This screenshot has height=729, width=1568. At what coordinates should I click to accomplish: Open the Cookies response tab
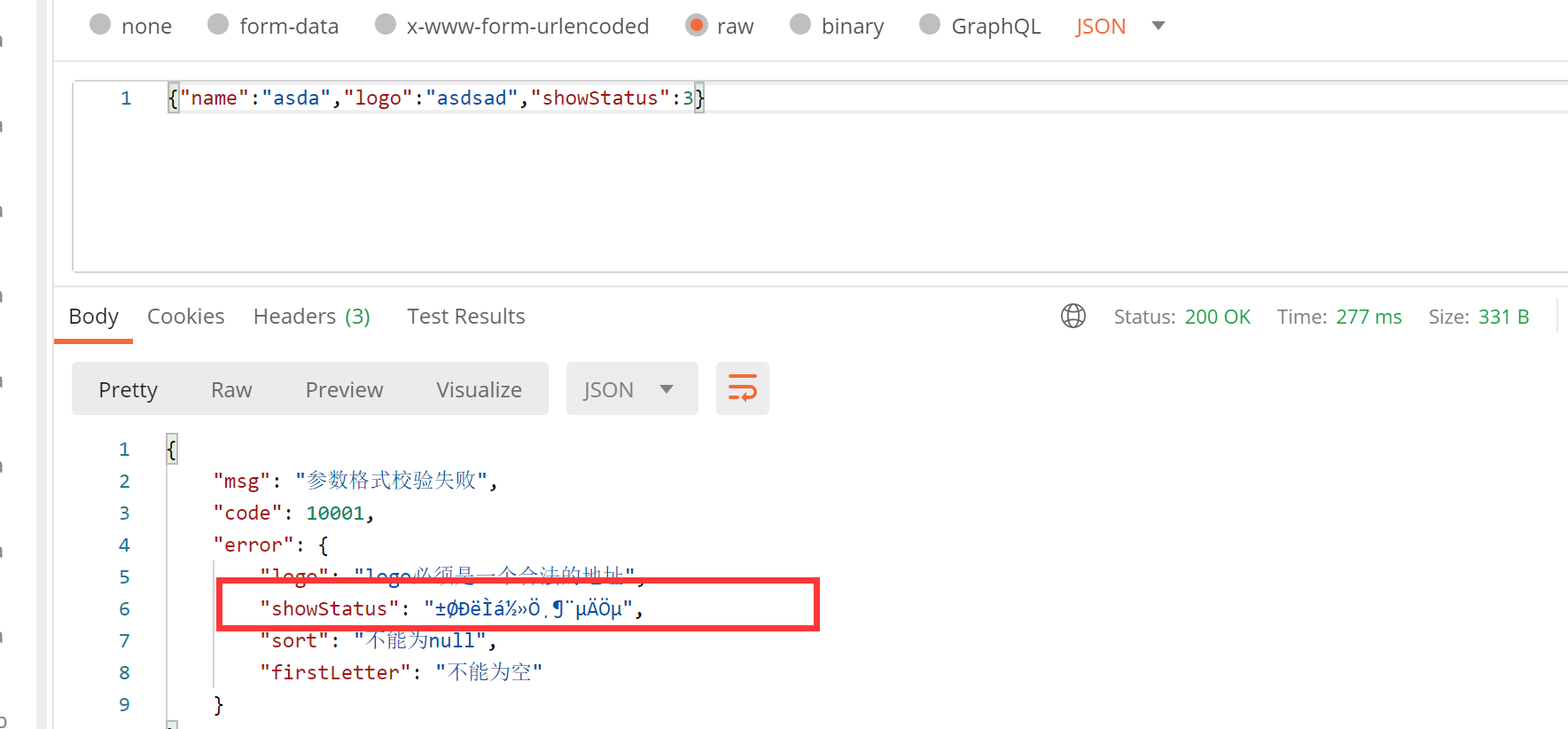(x=185, y=317)
